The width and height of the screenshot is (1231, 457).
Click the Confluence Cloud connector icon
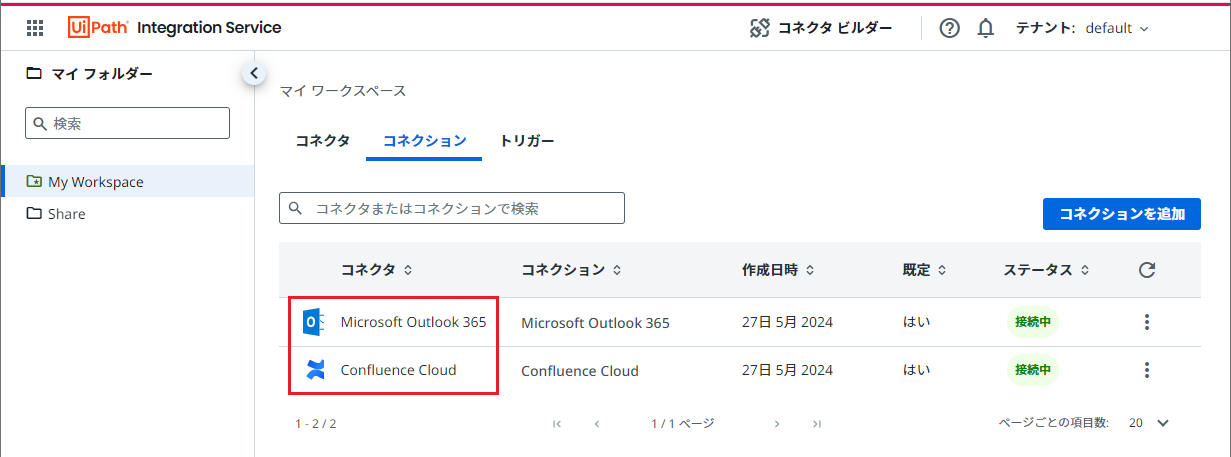point(315,370)
